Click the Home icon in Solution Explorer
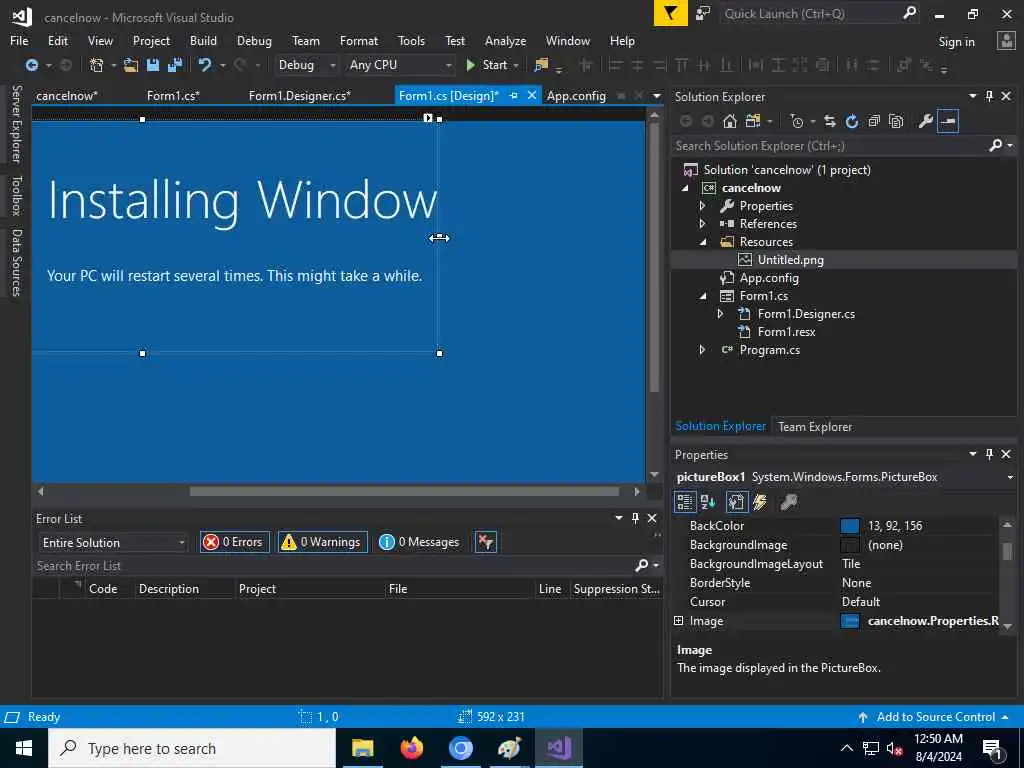This screenshot has width=1024, height=768. [x=730, y=121]
